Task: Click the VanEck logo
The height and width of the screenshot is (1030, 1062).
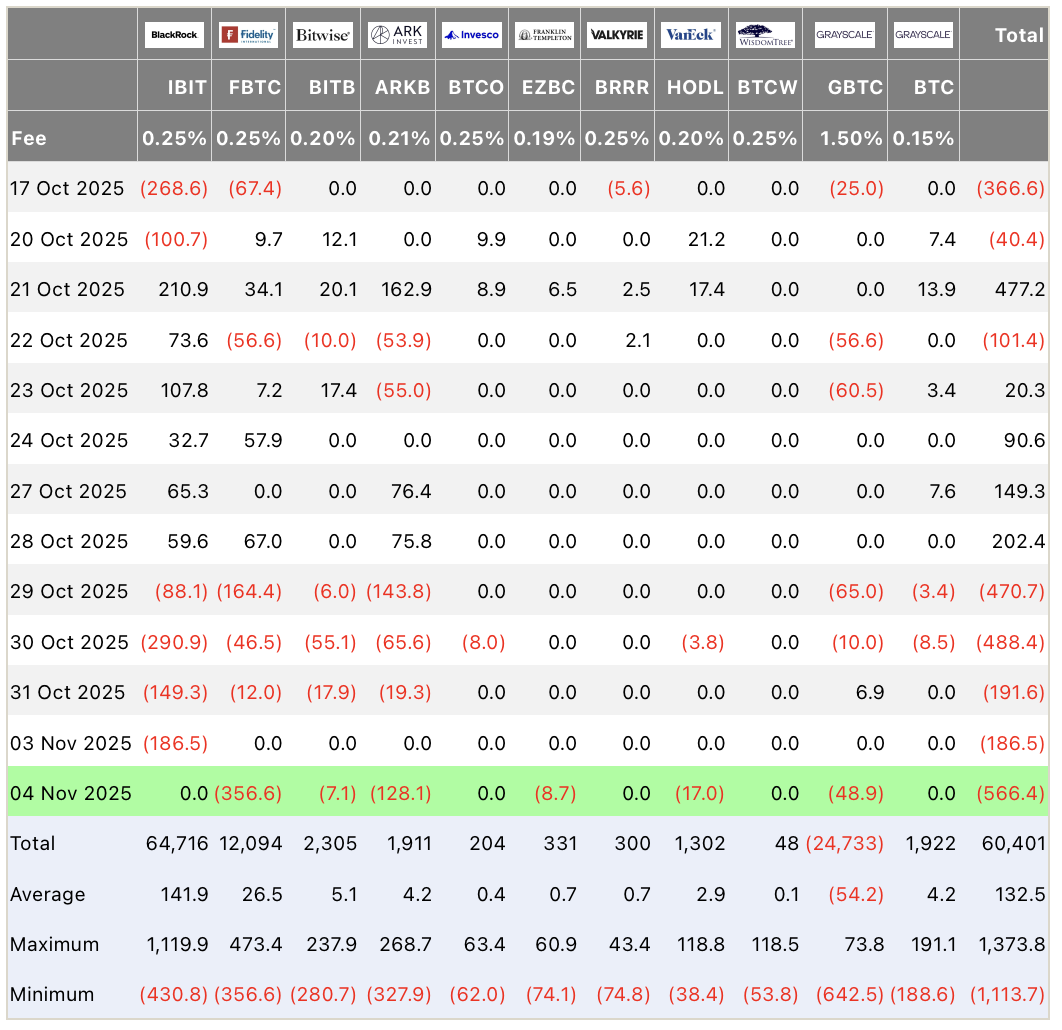Action: (691, 35)
